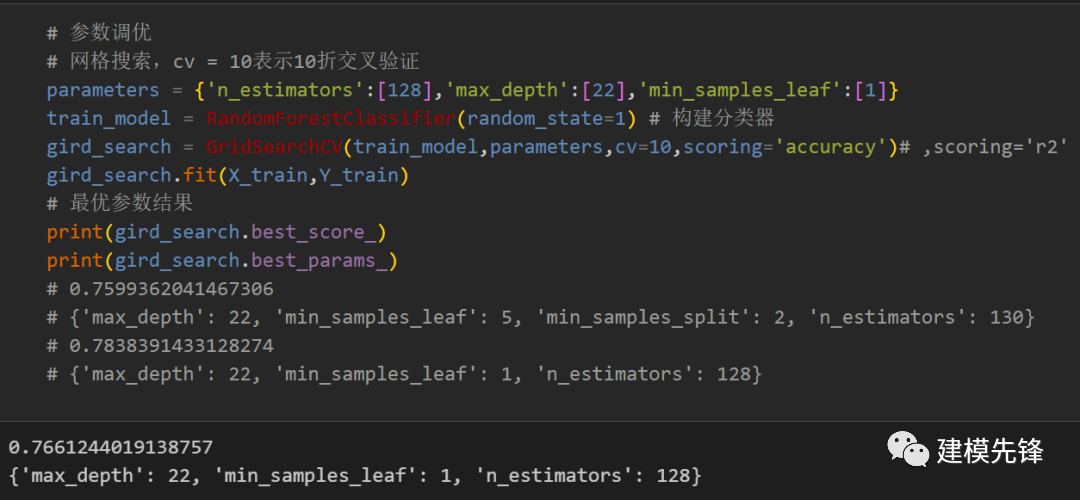
Task: Click the parameters variable on the assignment line
Action: point(103,90)
